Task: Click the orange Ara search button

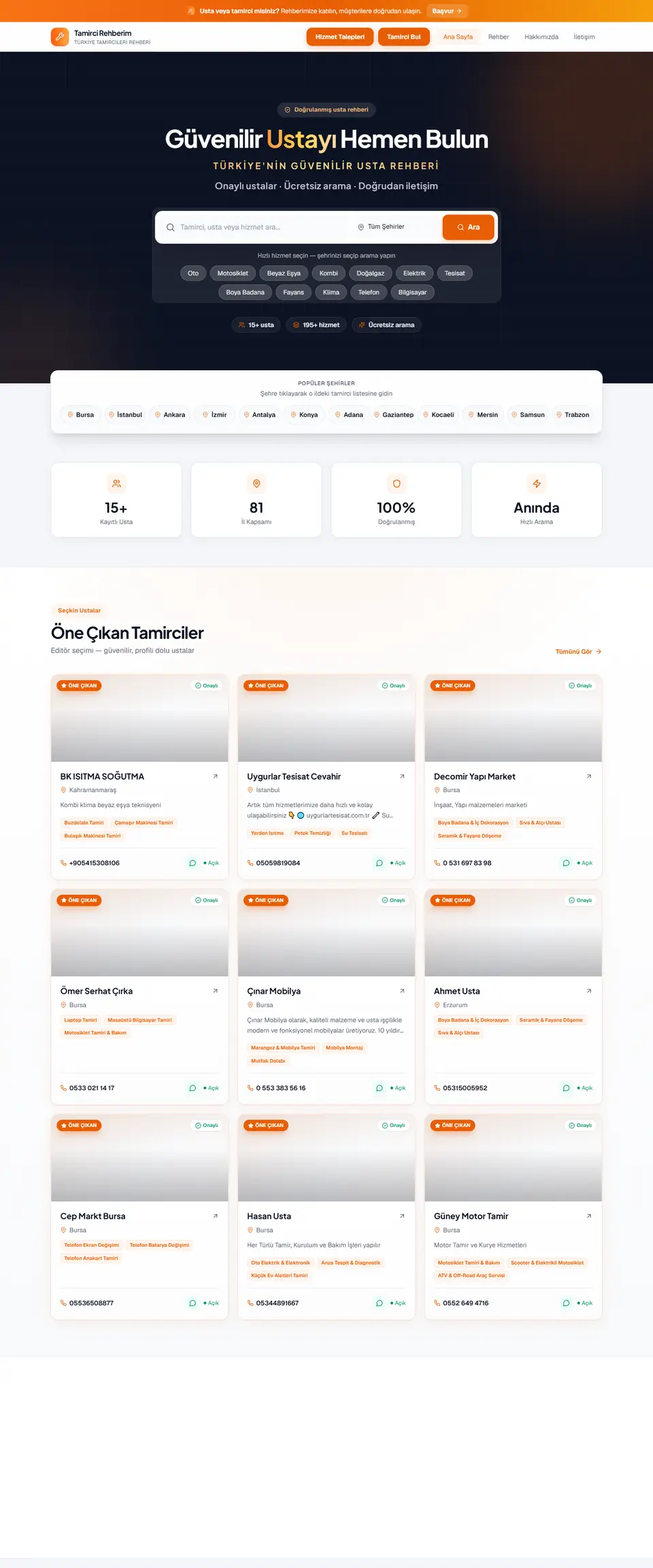Action: [x=468, y=227]
